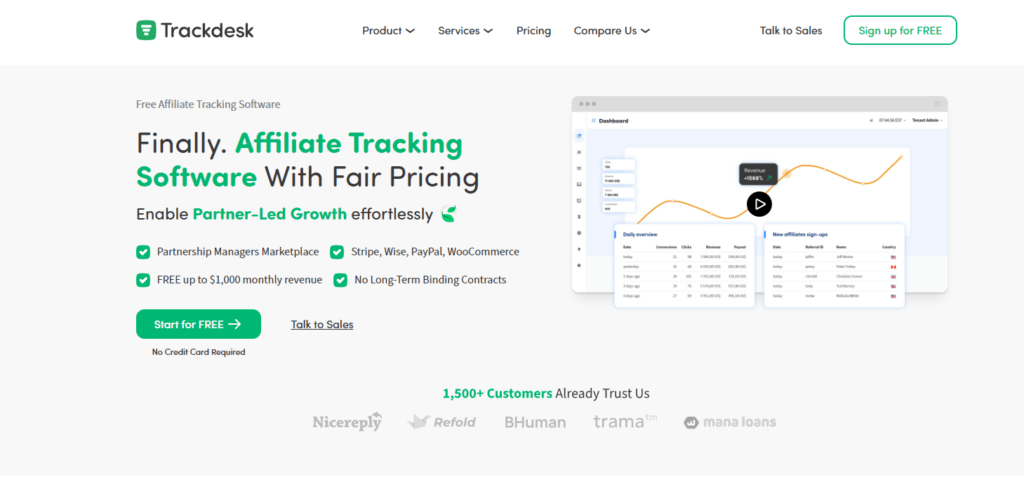Viewport: 1024px width, 491px height.
Task: Click the Nicereply customer logo
Action: coord(347,422)
